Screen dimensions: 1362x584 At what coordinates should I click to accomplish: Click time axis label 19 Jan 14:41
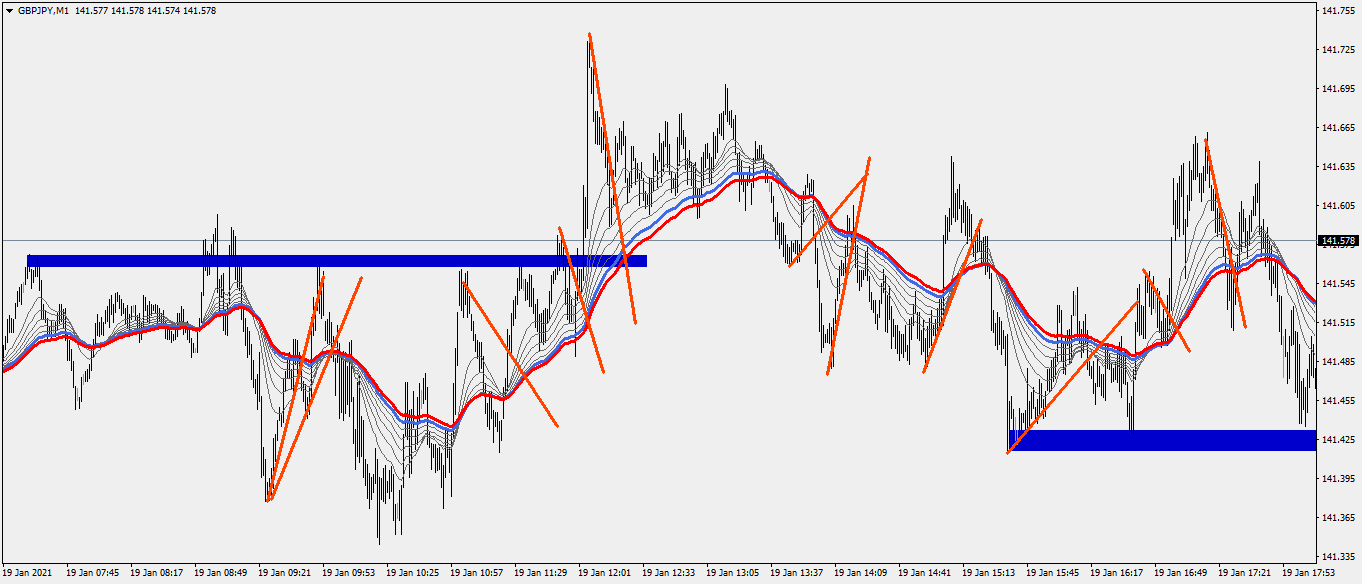(x=925, y=573)
